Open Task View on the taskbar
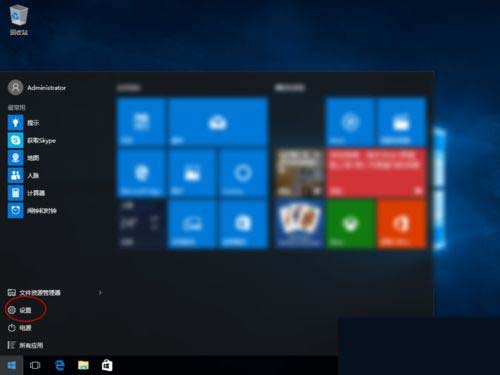500x375 pixels. tap(35, 365)
